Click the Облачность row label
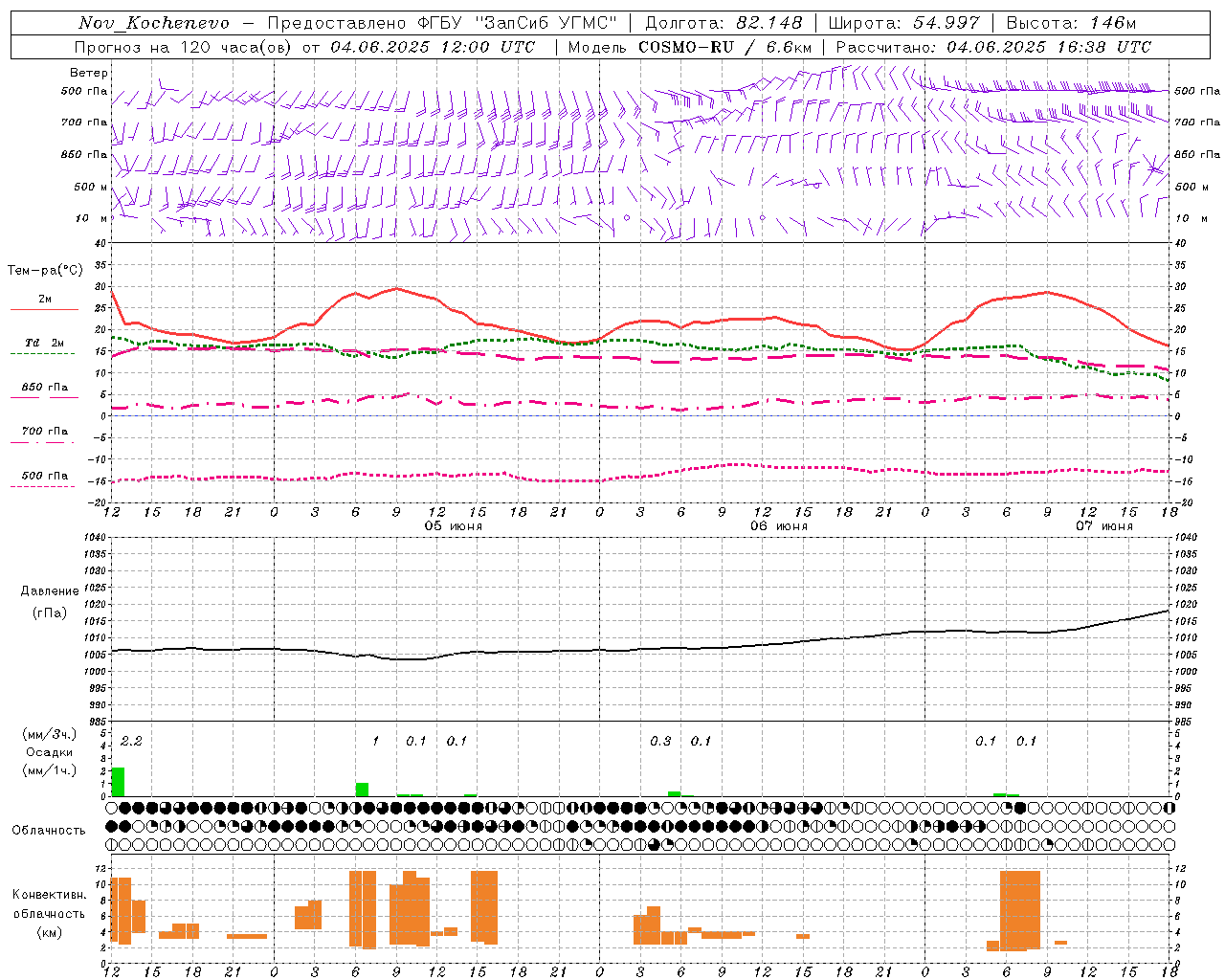Image resolution: width=1225 pixels, height=980 pixels. click(49, 831)
